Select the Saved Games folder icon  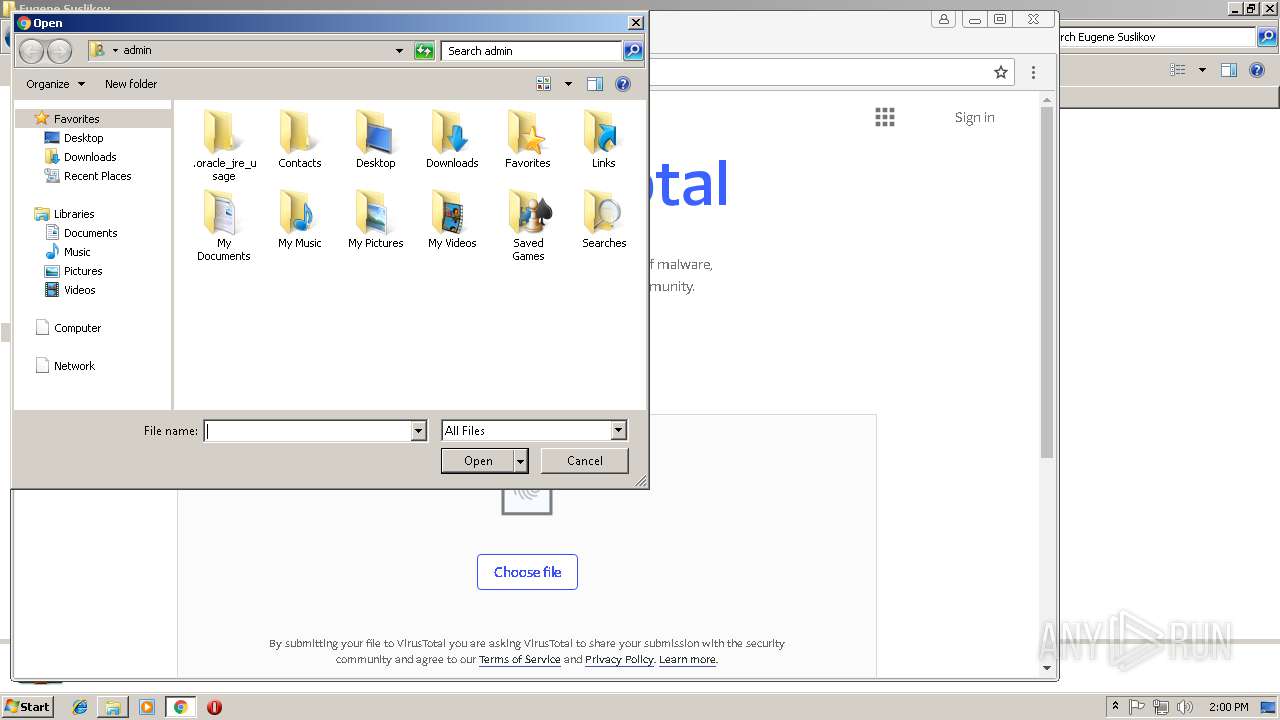tap(528, 225)
